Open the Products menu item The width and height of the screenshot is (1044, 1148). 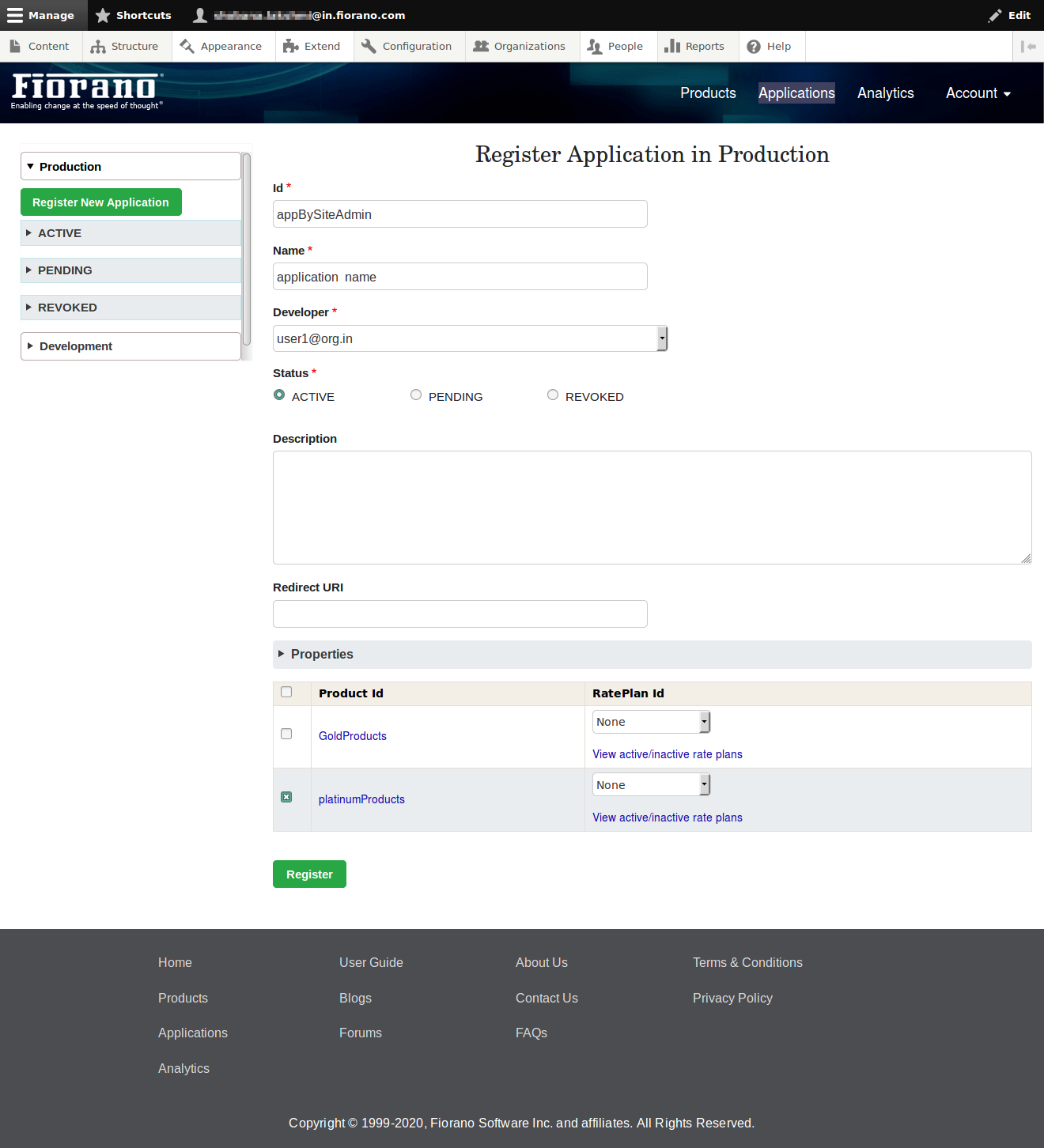point(708,93)
